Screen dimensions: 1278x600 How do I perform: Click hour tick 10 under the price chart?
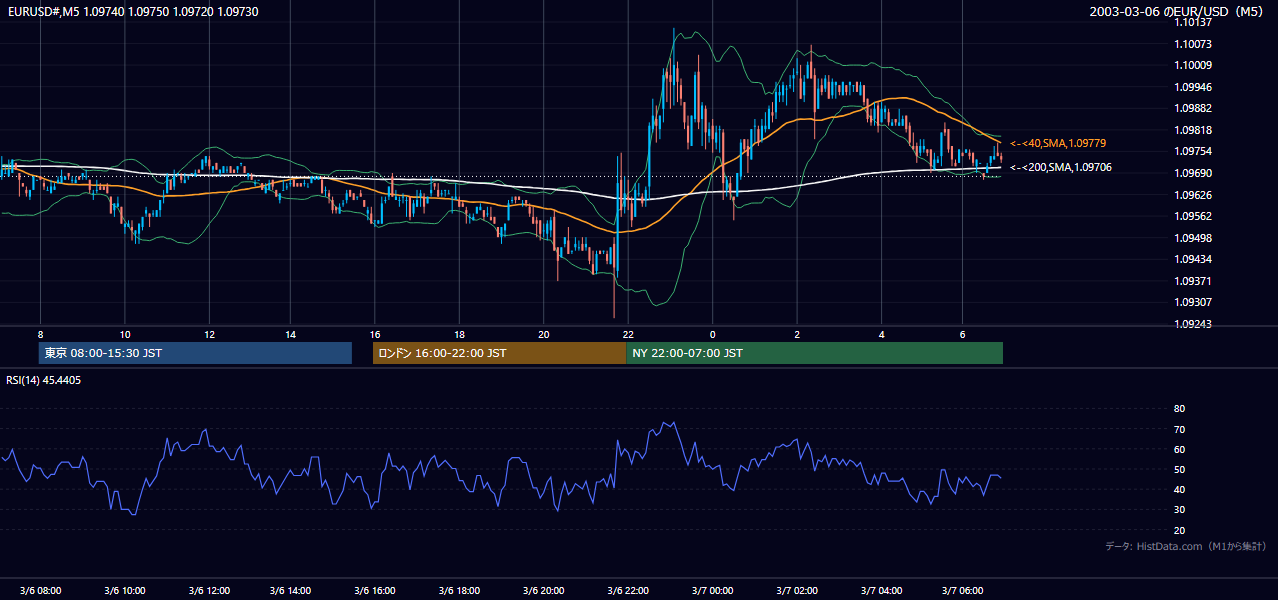[124, 334]
